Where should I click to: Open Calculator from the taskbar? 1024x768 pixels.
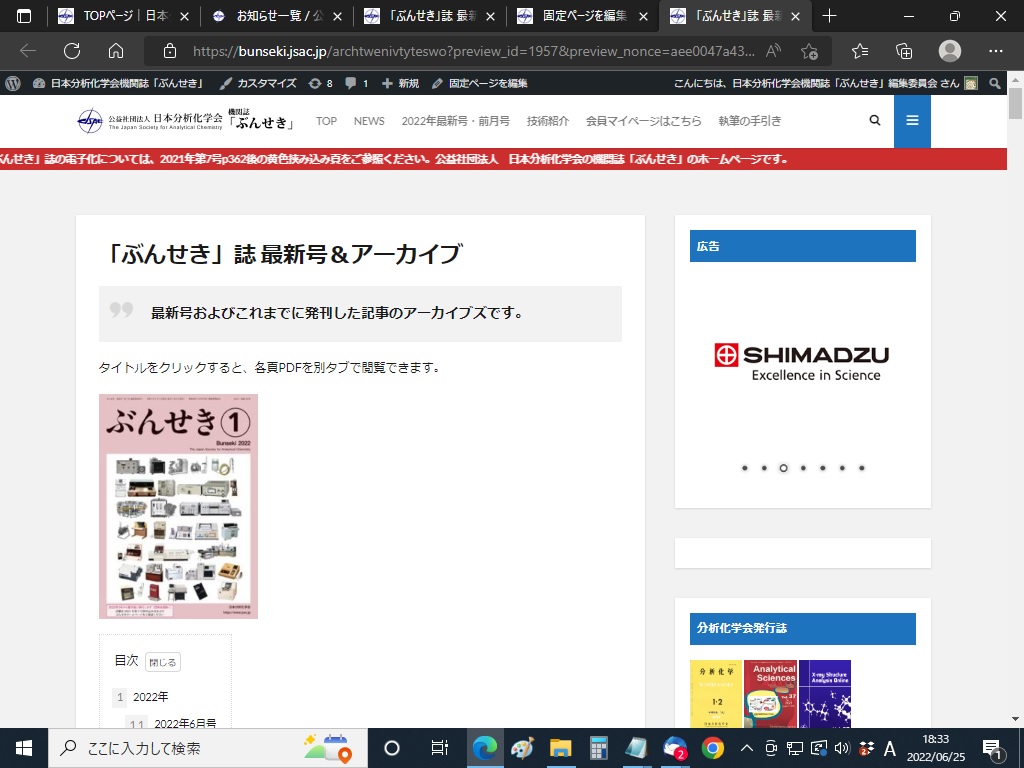point(598,748)
